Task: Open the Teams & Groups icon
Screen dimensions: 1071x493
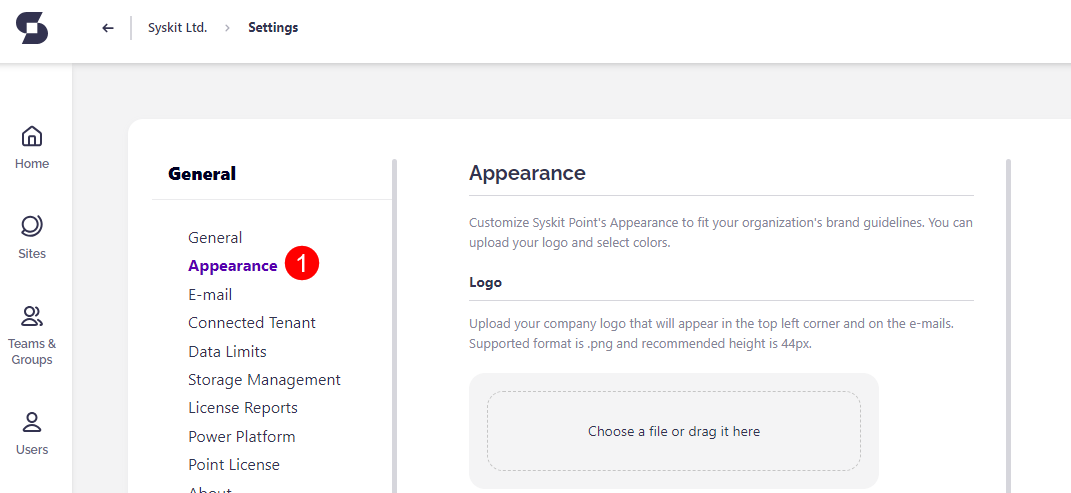Action: click(32, 317)
